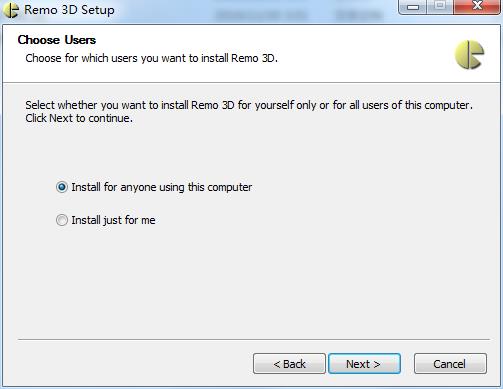This screenshot has height=389, width=503.
Task: Click the Remo 3D icon in title bar
Action: (x=11, y=10)
